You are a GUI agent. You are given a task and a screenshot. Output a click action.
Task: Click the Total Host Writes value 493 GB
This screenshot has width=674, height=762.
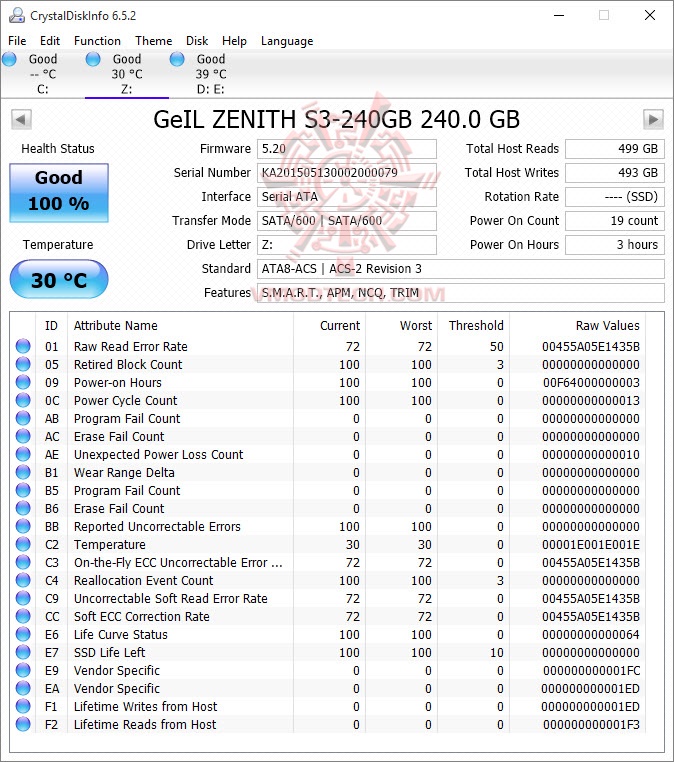coord(615,173)
